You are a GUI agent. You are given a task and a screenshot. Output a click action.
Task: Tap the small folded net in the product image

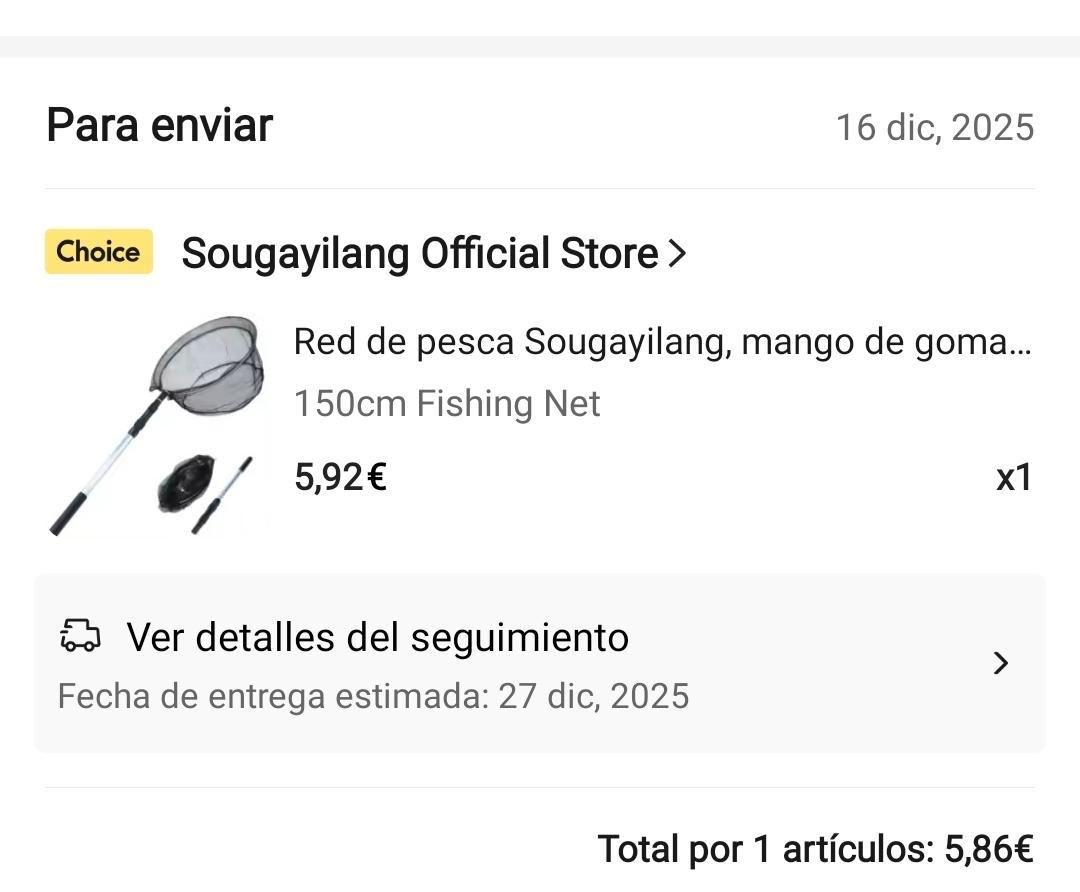[x=186, y=482]
